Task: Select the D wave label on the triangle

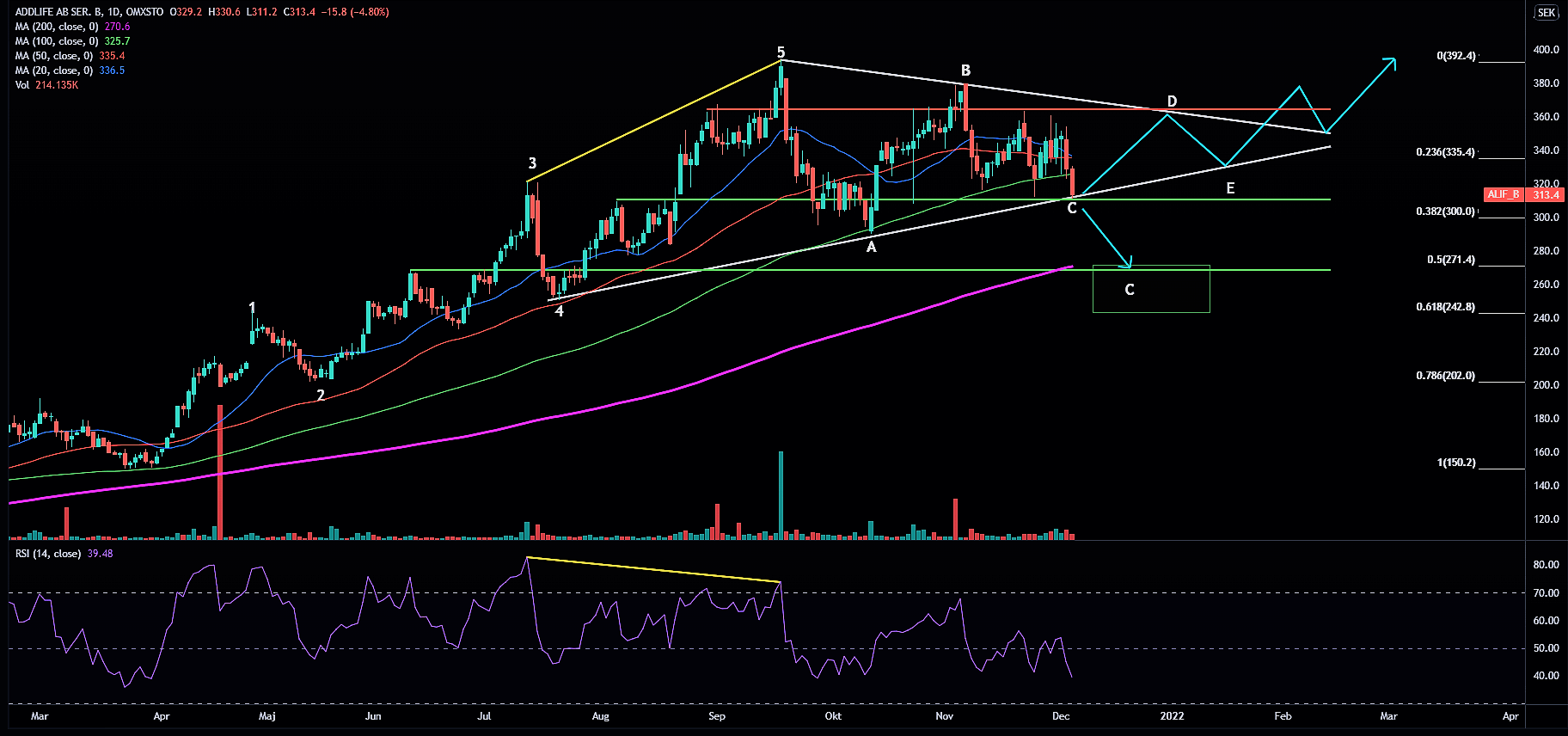Action: click(x=1171, y=101)
